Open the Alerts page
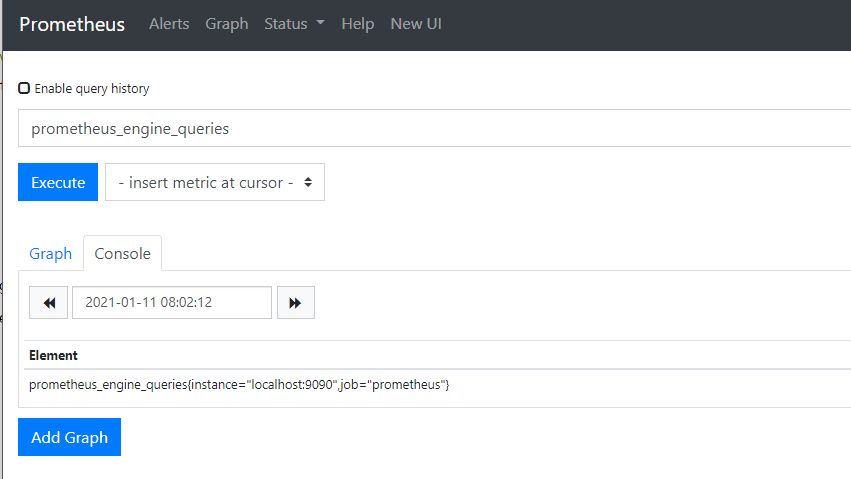The height and width of the screenshot is (479, 851). pos(169,24)
